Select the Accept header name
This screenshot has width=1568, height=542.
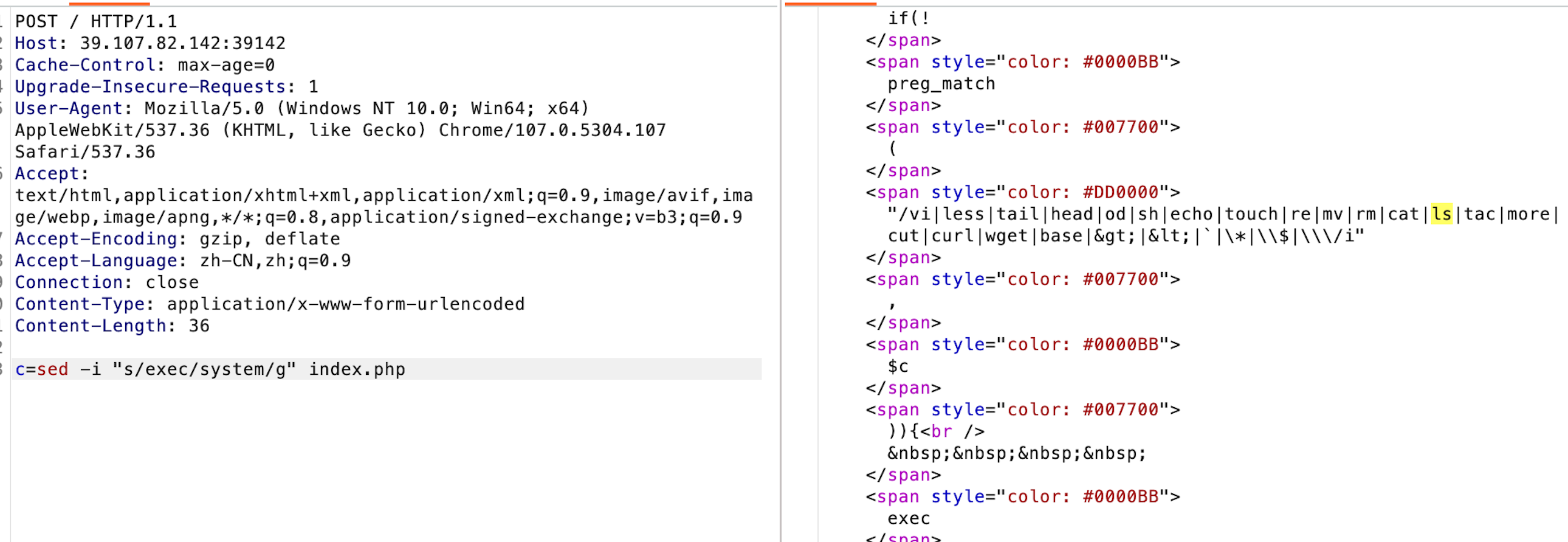(x=47, y=174)
